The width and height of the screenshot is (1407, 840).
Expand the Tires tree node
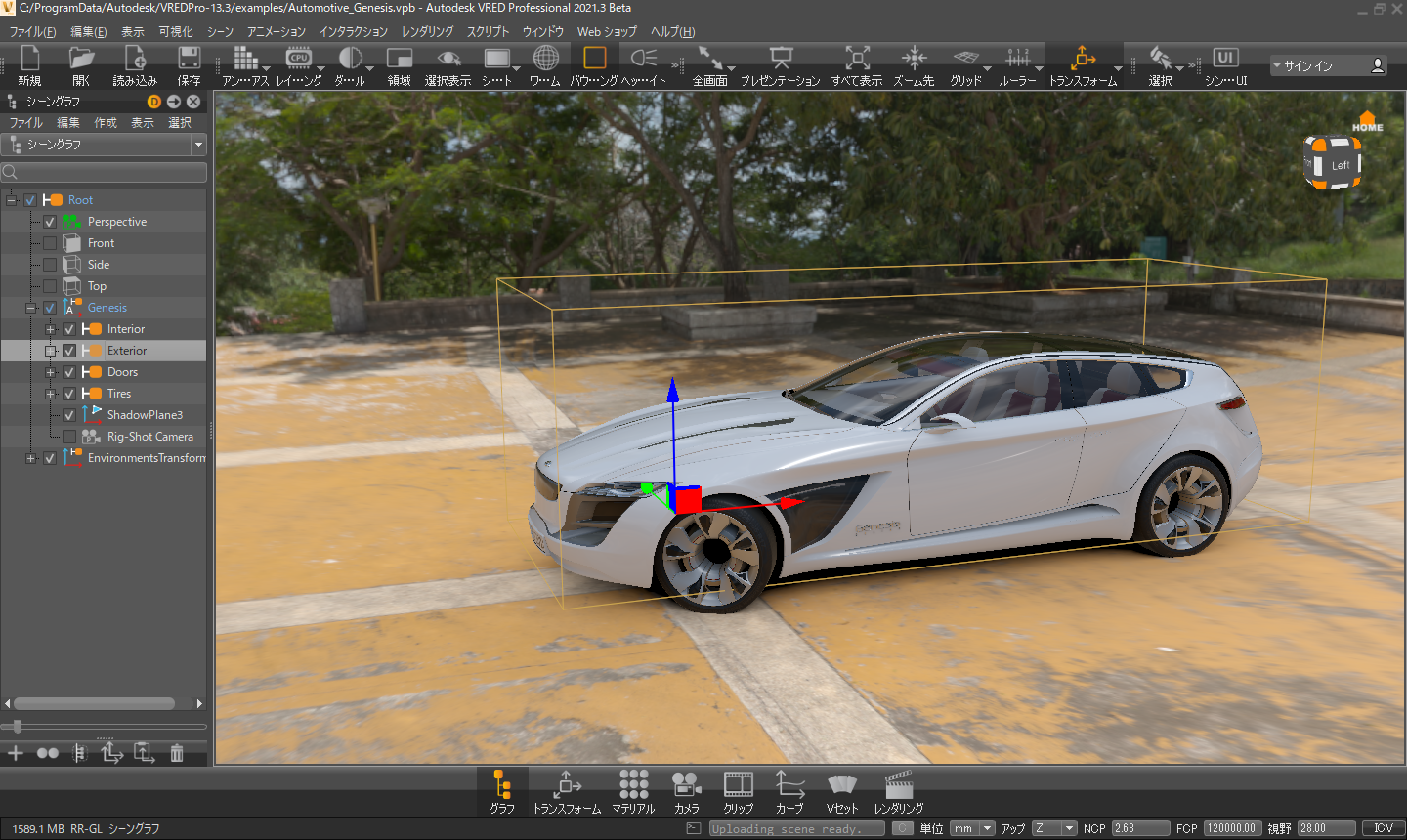[51, 394]
